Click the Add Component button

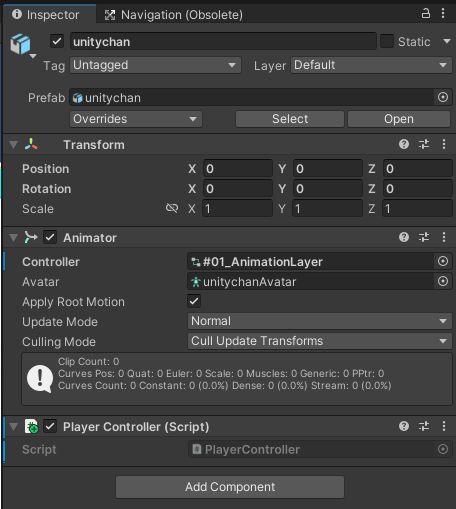click(230, 487)
